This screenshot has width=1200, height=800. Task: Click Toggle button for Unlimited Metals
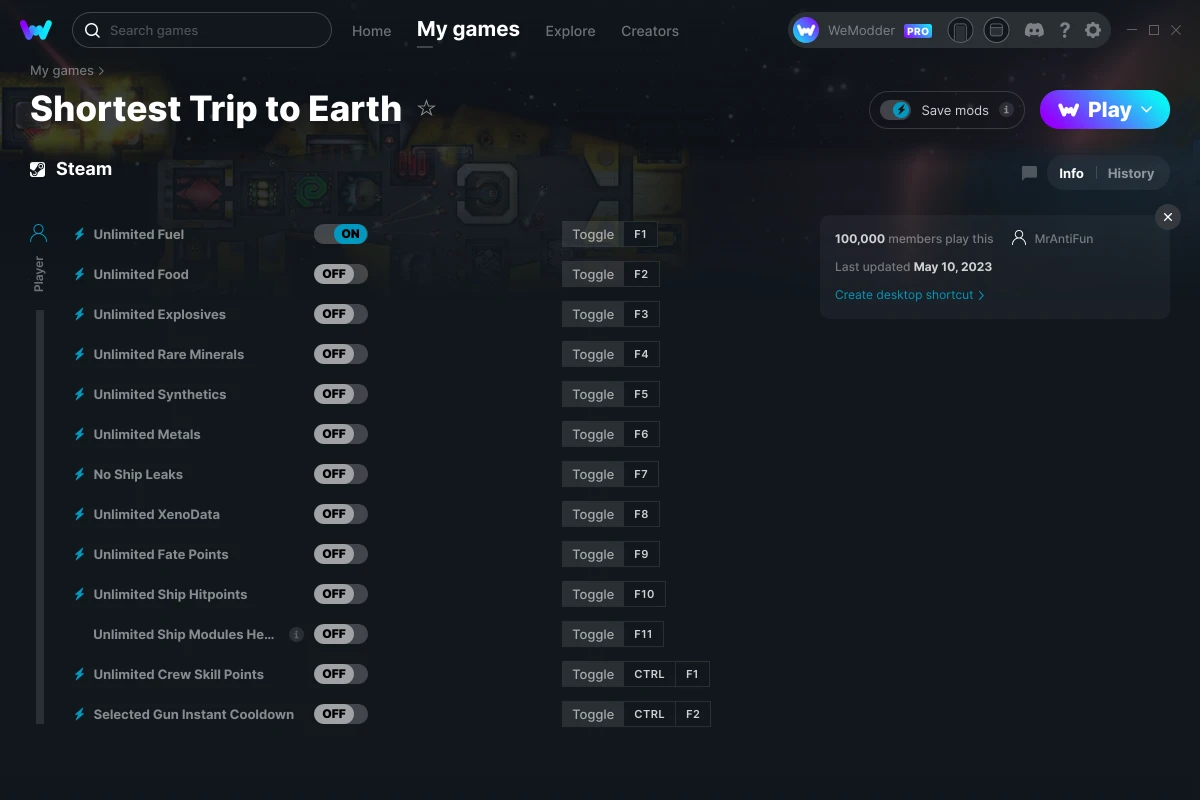pos(593,434)
